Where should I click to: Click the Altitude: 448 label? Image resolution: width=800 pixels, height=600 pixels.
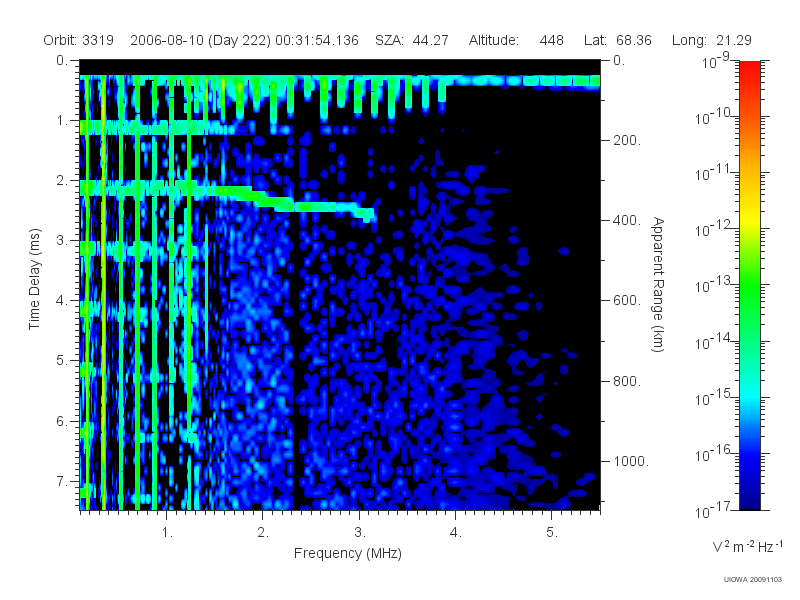516,40
